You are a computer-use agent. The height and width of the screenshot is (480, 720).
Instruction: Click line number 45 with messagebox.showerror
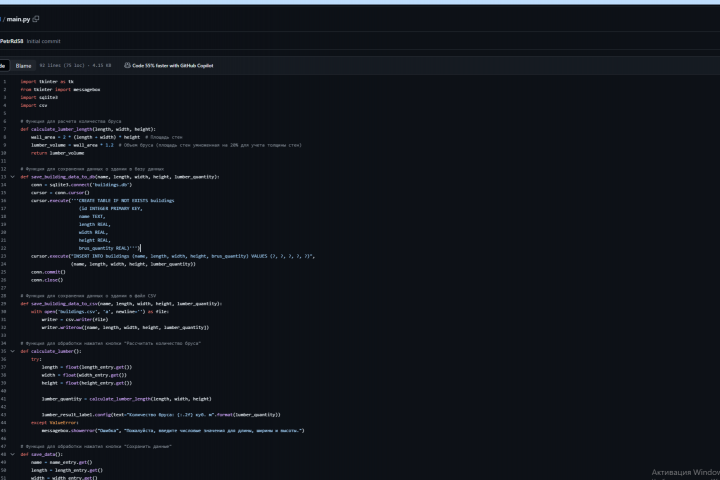[x=4, y=430]
